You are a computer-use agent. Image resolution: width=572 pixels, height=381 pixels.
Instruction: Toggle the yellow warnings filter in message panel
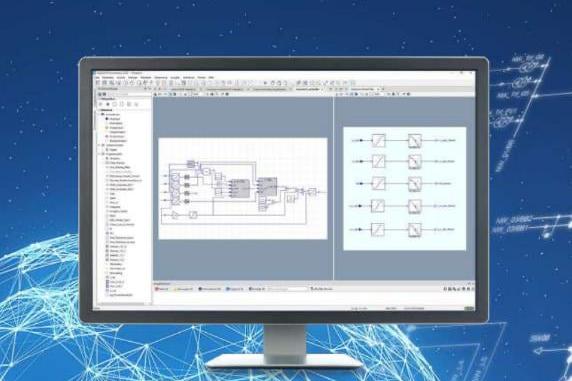click(183, 289)
